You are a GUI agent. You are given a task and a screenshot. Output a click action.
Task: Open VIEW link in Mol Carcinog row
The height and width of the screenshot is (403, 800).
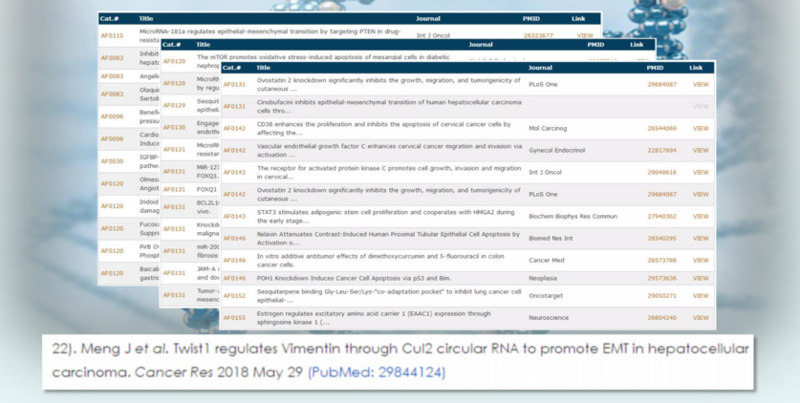[x=701, y=129]
